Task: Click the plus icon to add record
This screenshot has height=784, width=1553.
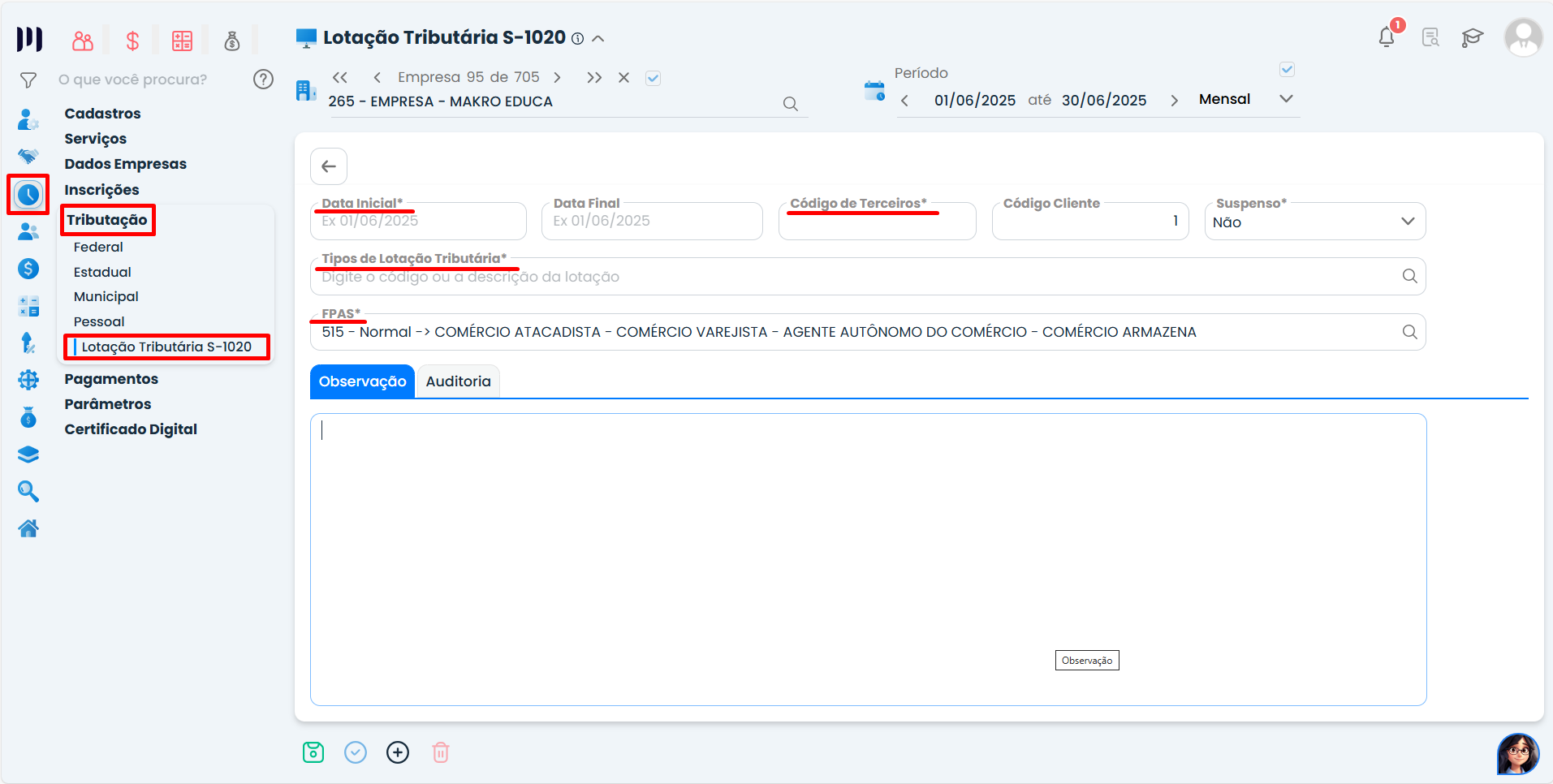Action: [x=398, y=752]
